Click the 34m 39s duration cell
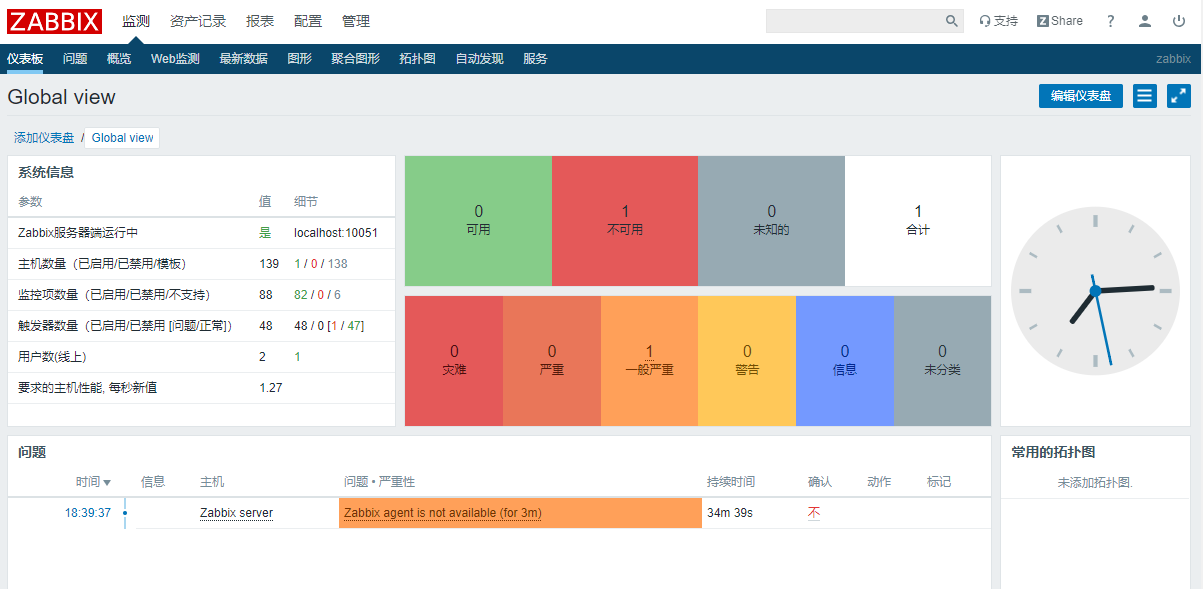The width and height of the screenshot is (1203, 589). 730,513
